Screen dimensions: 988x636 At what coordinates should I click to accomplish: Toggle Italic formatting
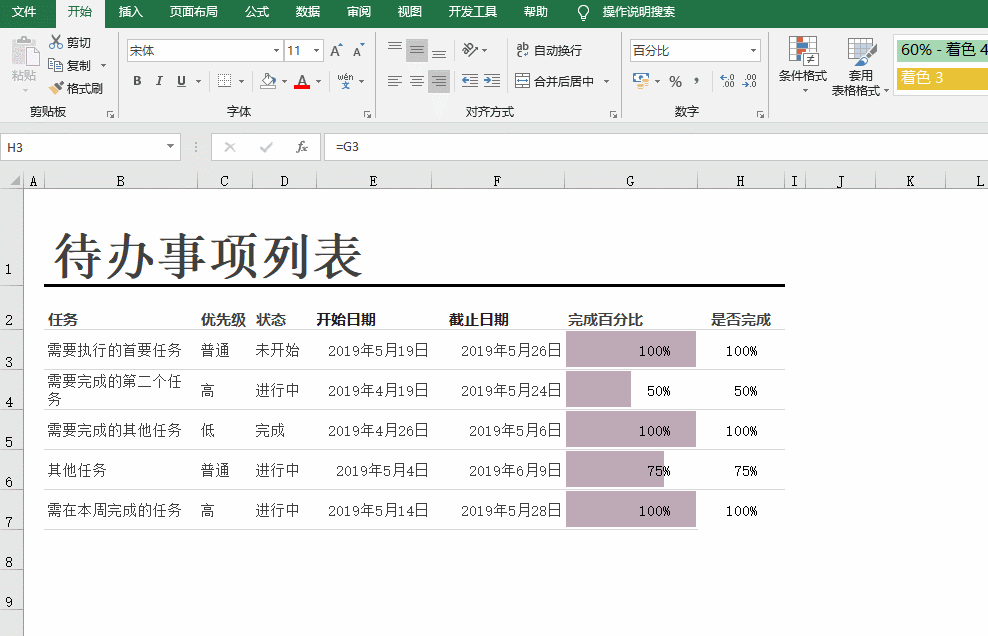click(159, 81)
